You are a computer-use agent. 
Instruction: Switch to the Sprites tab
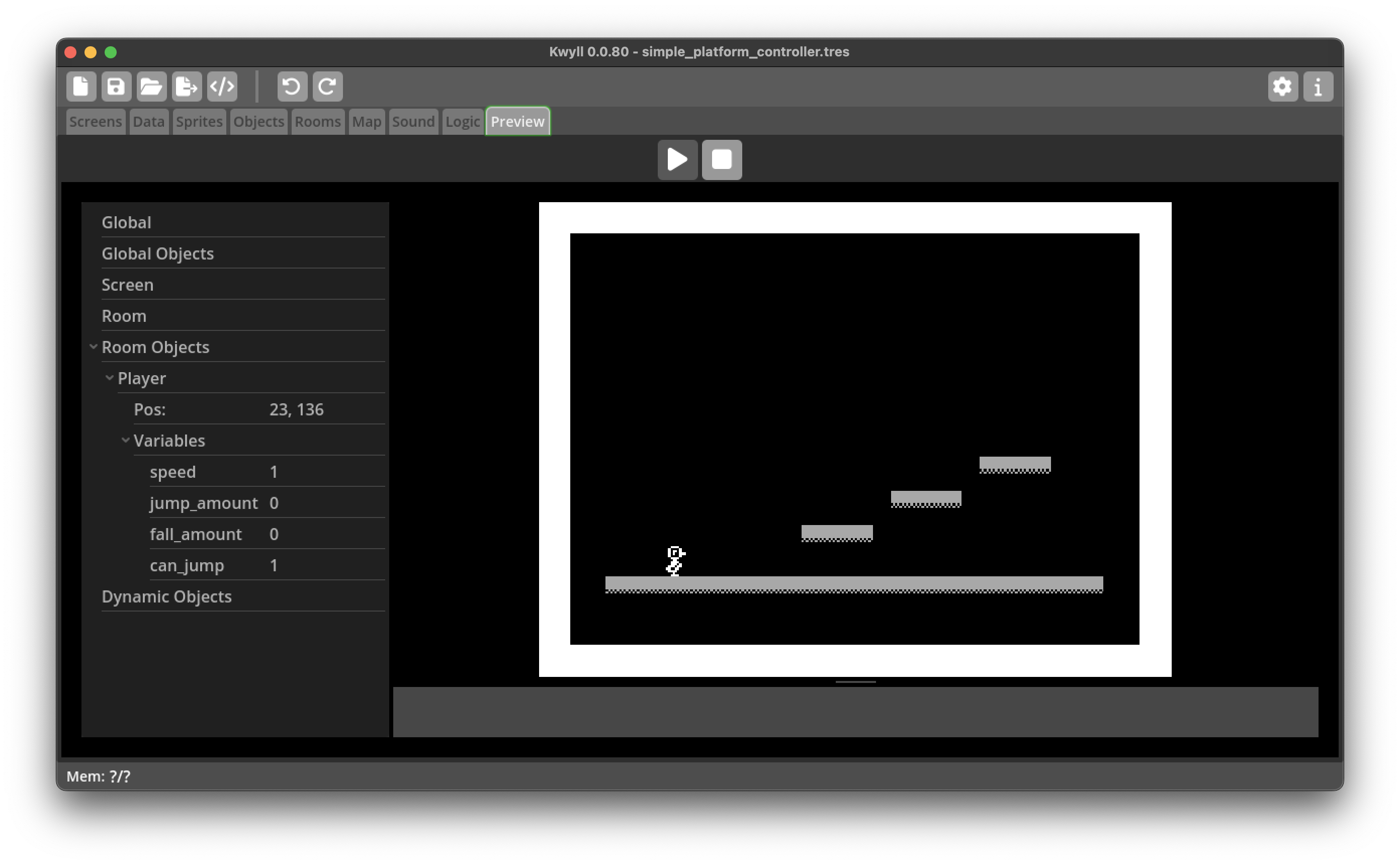pyautogui.click(x=199, y=121)
